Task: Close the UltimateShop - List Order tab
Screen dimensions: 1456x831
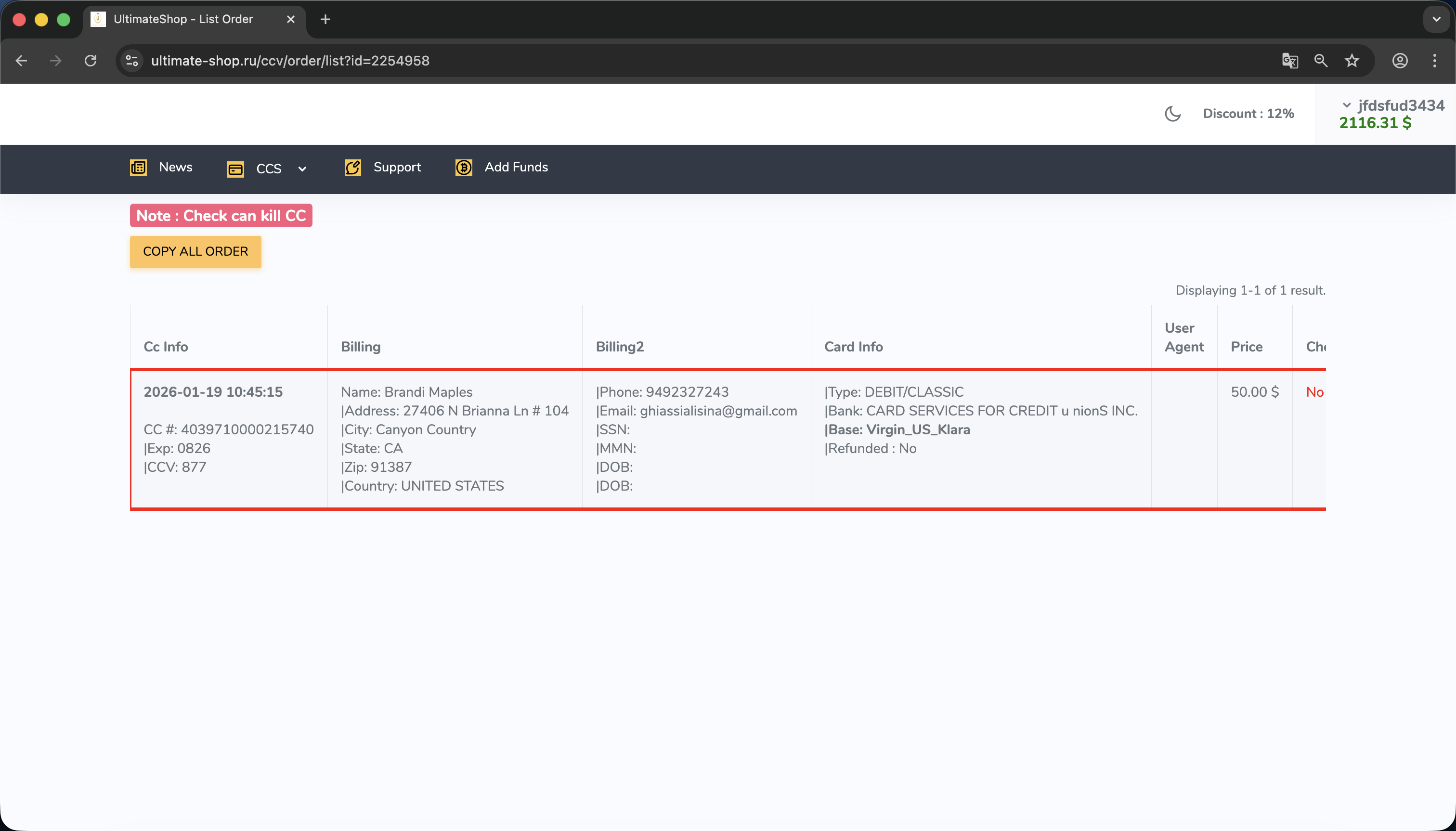Action: (290, 19)
